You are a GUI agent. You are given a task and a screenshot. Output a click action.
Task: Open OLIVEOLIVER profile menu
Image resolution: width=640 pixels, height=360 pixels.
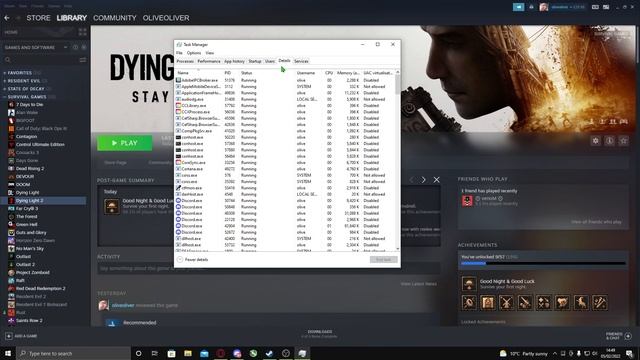tap(166, 18)
